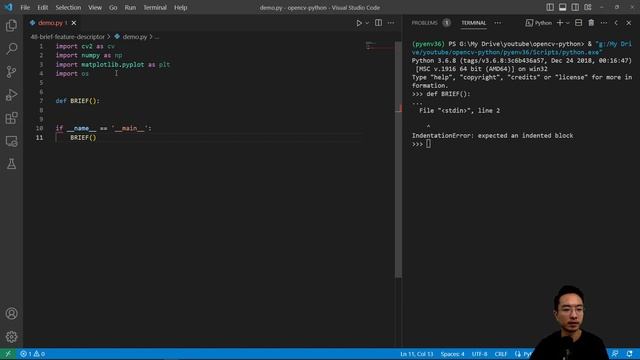This screenshot has width=640, height=360.
Task: Switch to the TERMINAL panel tab
Action: (473, 23)
